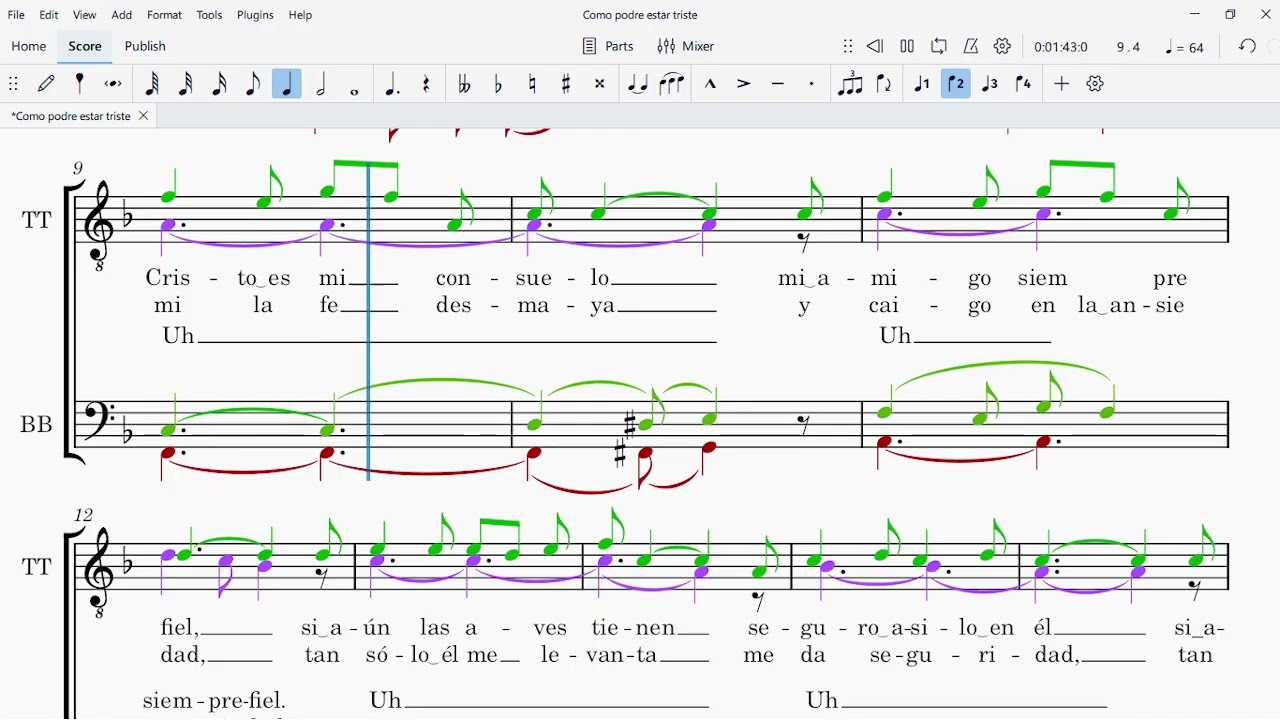Image resolution: width=1280 pixels, height=720 pixels.
Task: Toggle note input mode pencil
Action: point(47,85)
